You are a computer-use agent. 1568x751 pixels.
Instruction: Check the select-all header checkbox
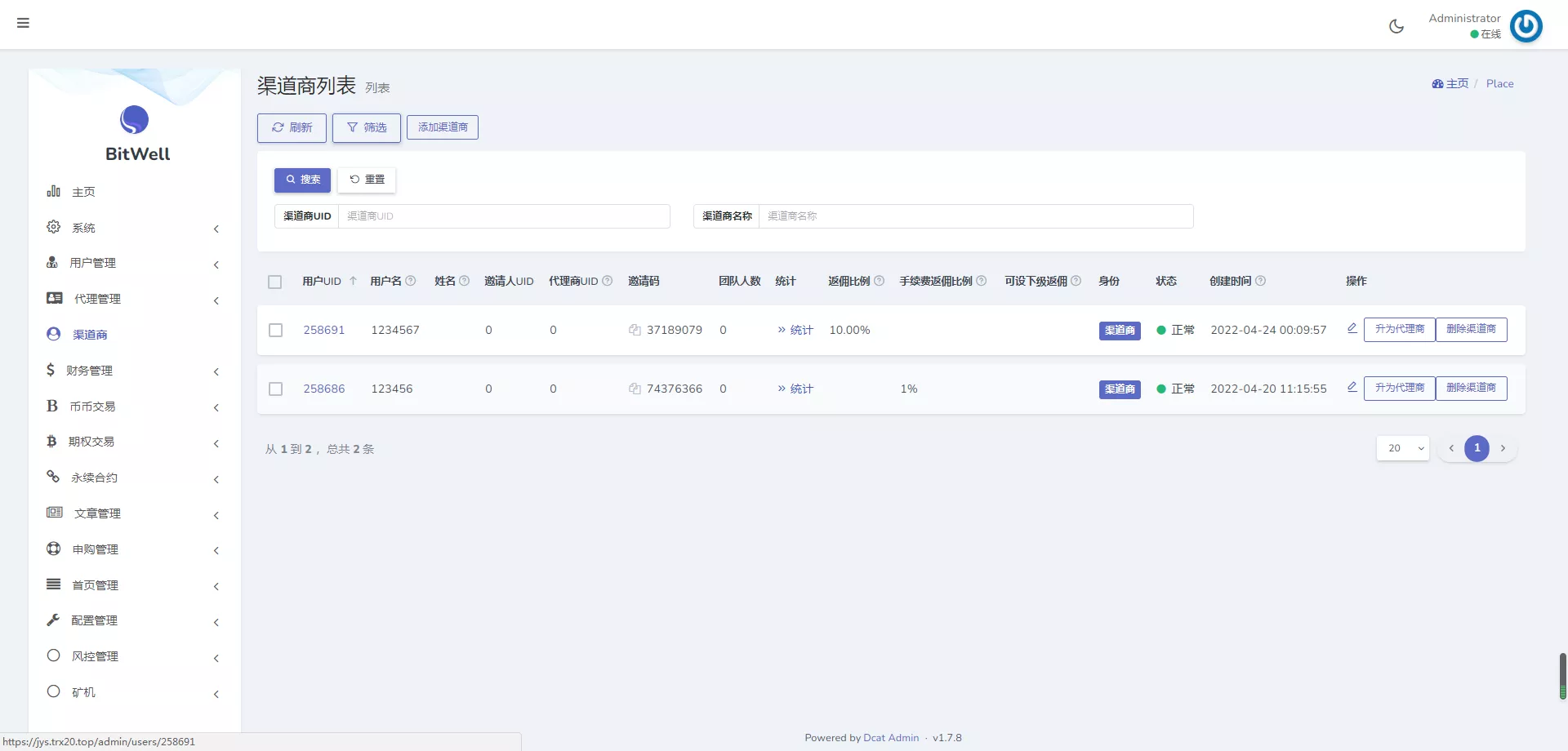tap(274, 282)
